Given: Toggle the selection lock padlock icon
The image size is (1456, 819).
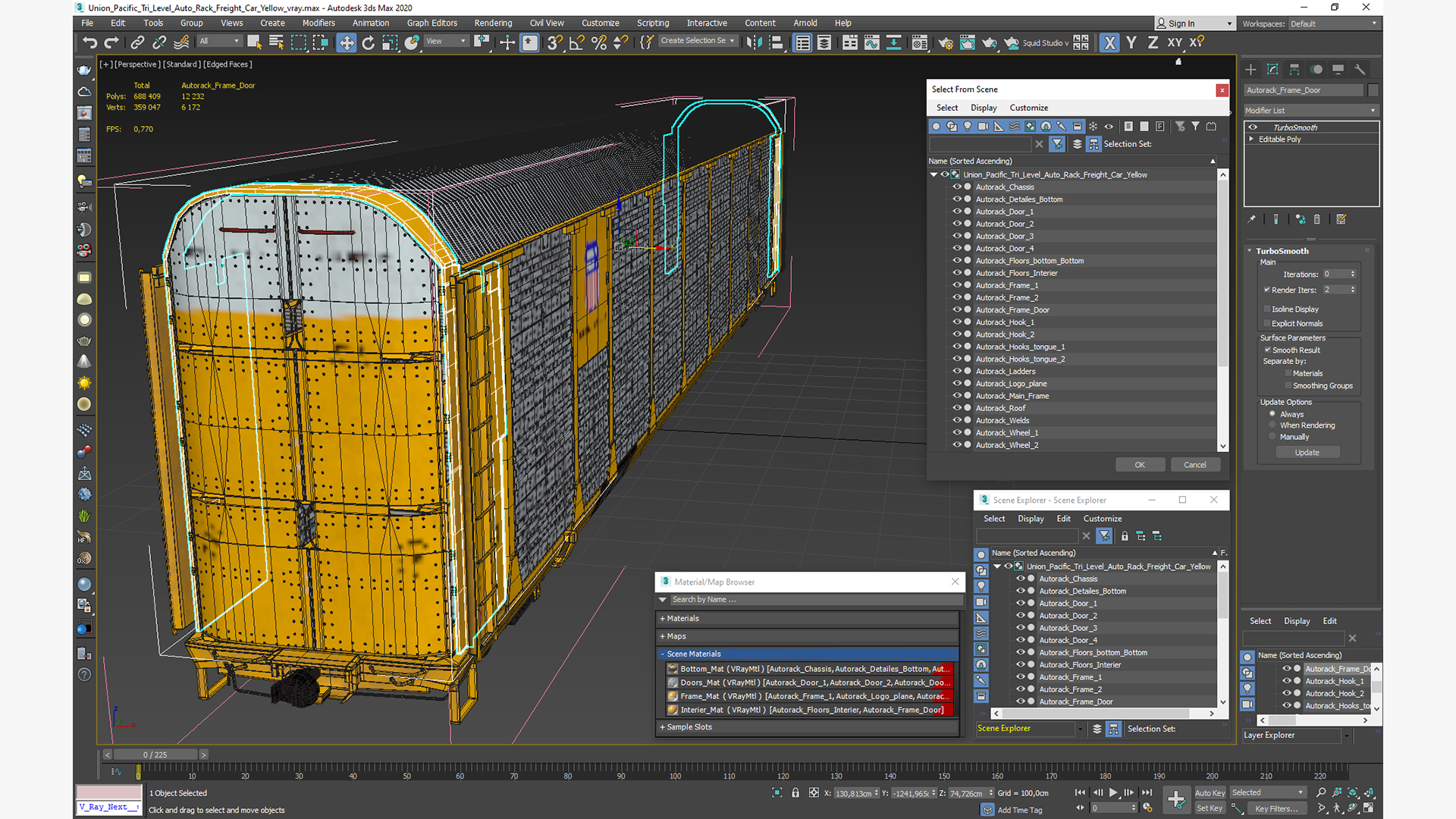Looking at the screenshot, I should [x=795, y=792].
